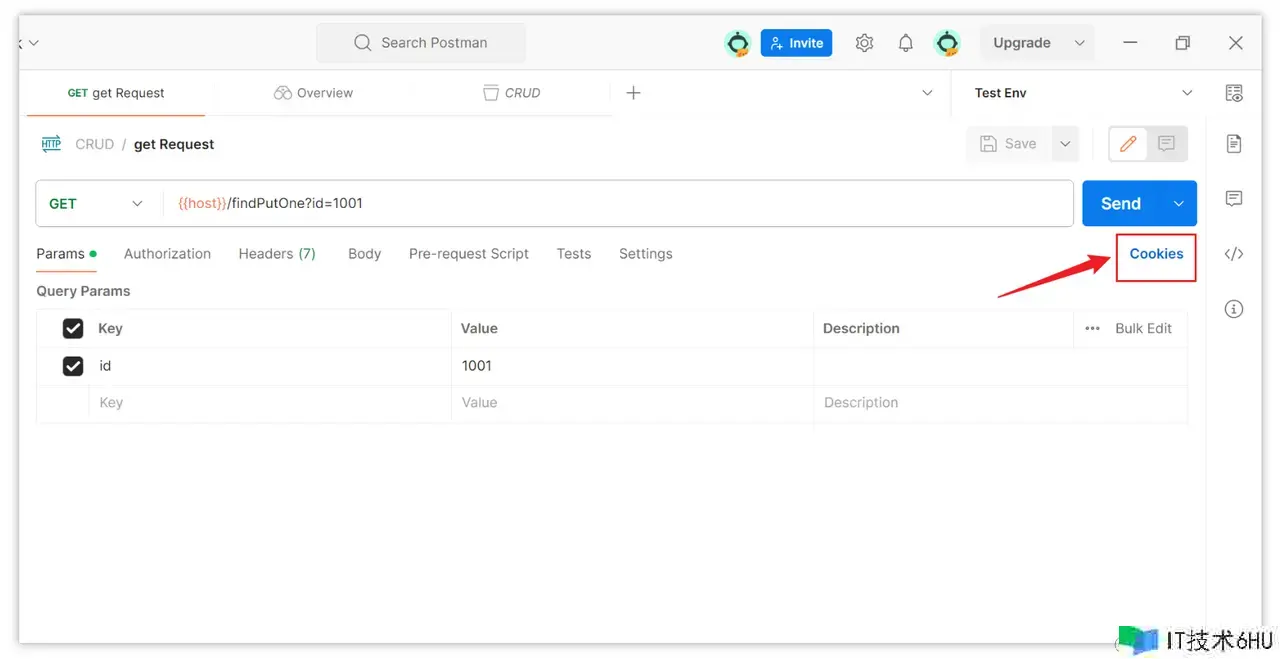
Task: Open the Headers (7) tab
Action: [x=277, y=254]
